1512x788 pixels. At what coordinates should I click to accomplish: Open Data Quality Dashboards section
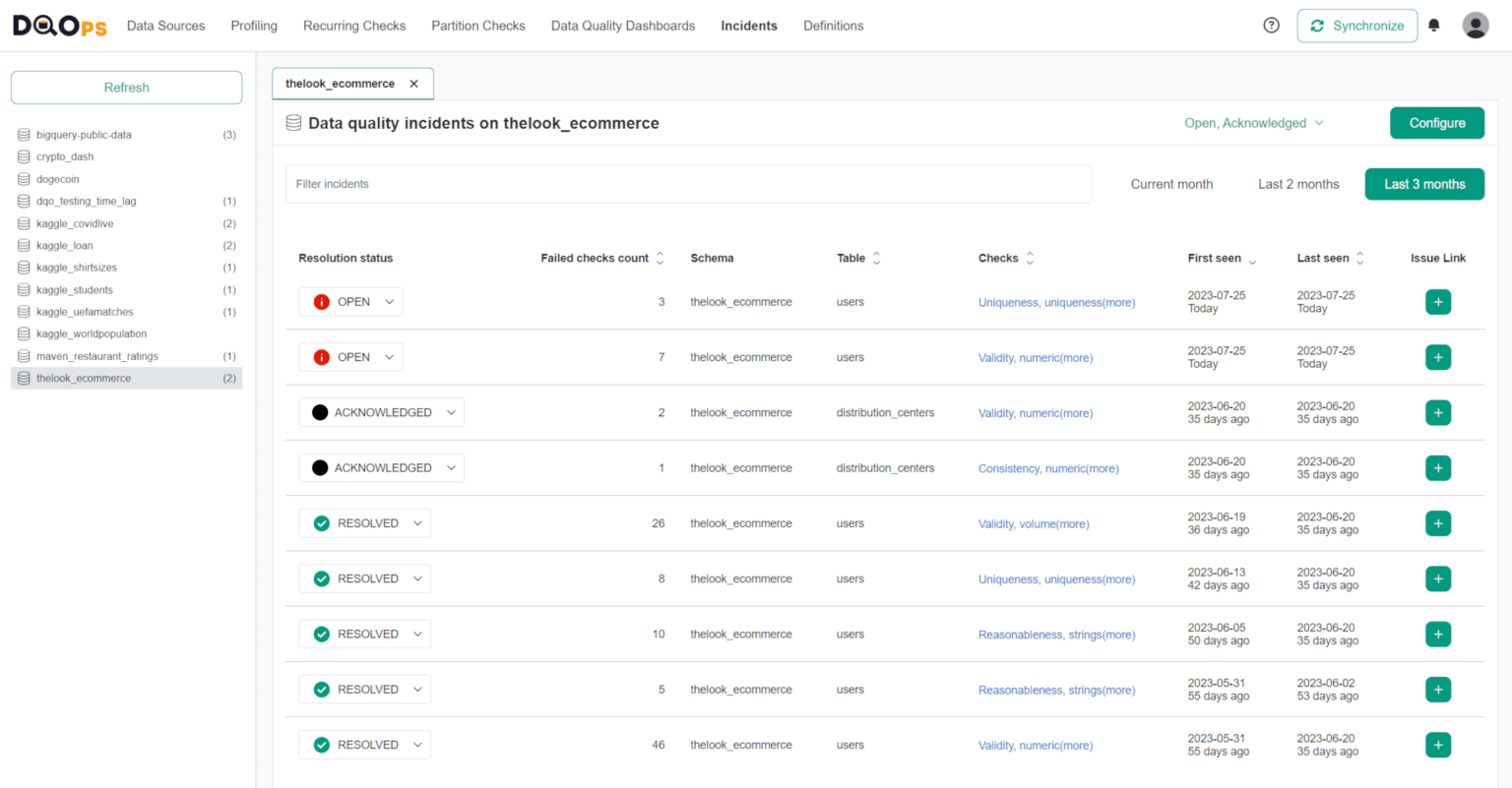[x=623, y=26]
